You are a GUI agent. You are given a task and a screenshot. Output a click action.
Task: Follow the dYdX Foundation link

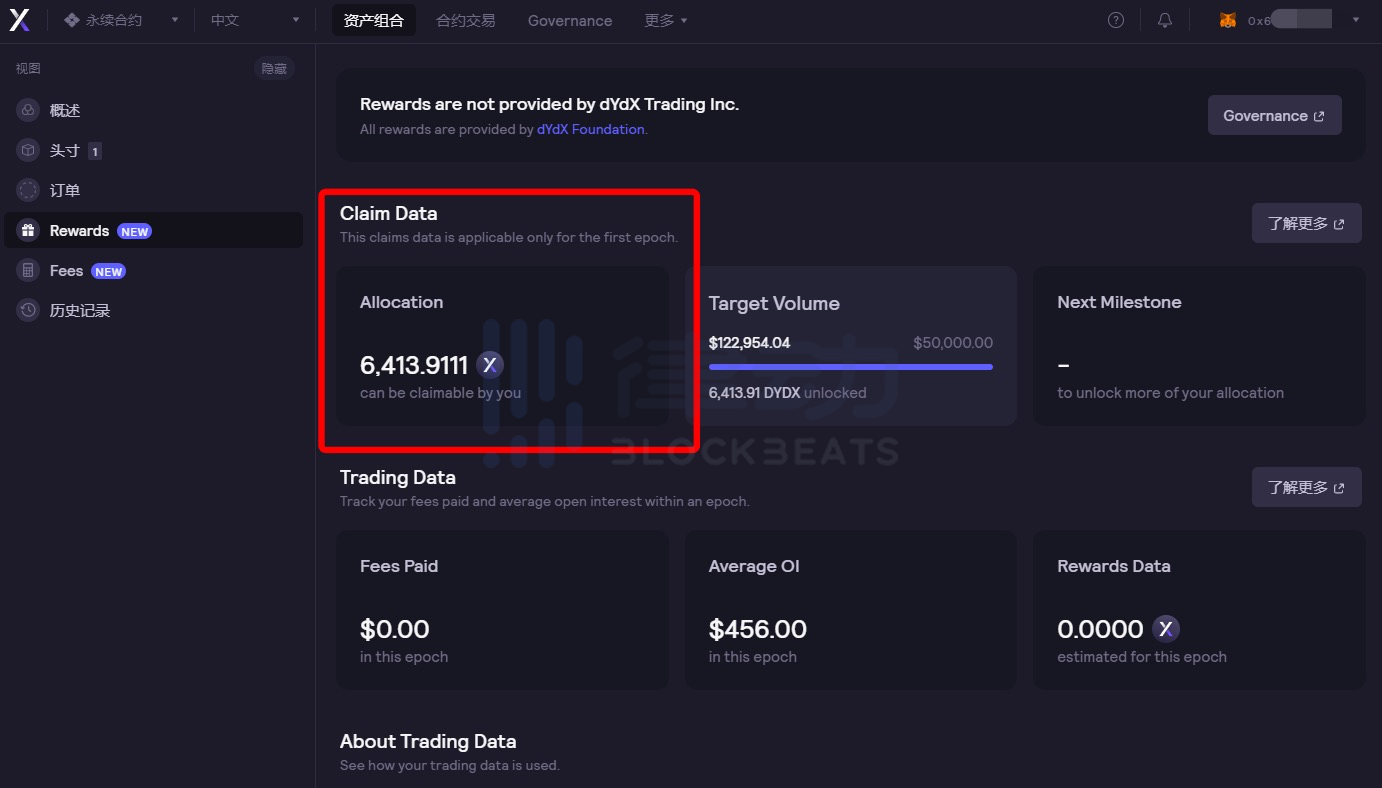[x=590, y=129]
